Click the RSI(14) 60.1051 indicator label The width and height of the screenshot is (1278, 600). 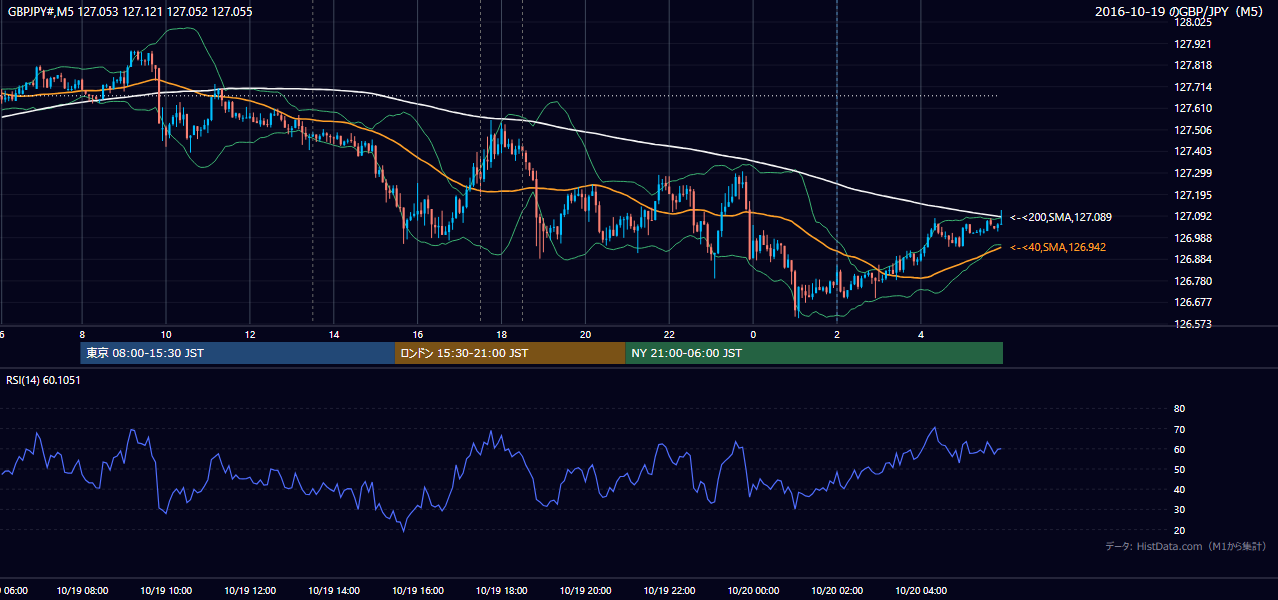(44, 380)
